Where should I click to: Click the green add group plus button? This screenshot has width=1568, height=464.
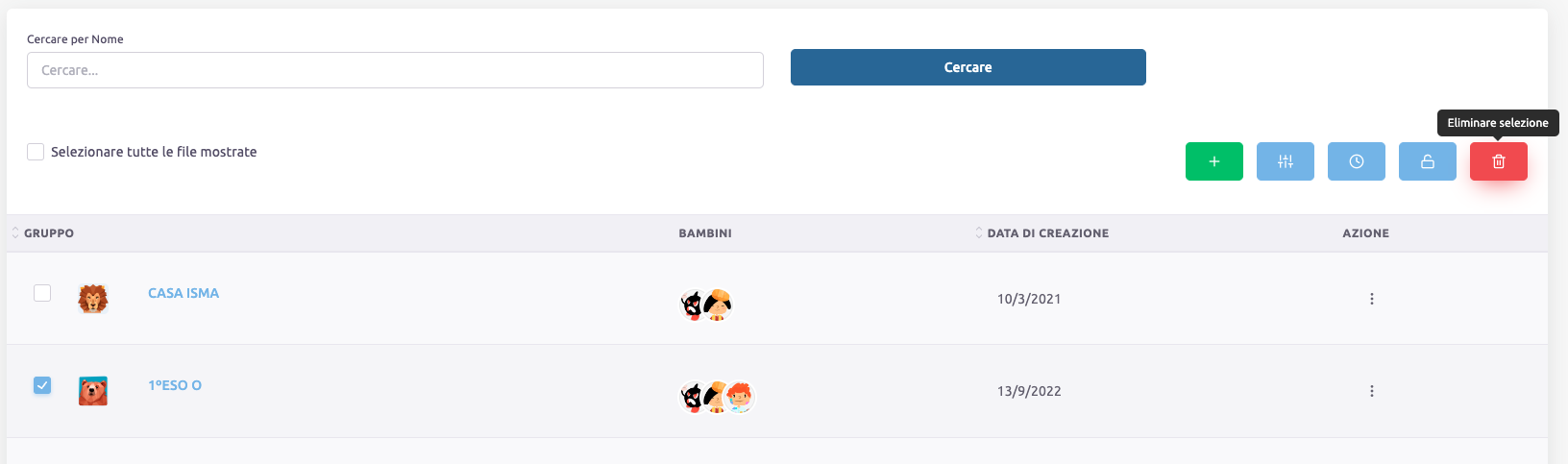1213,161
